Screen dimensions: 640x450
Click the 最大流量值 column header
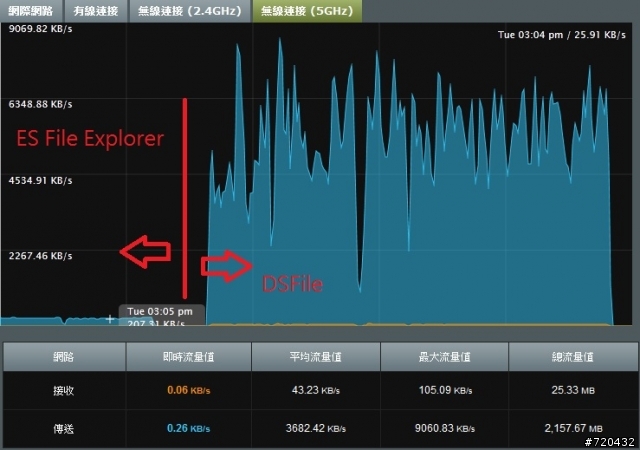coord(444,357)
